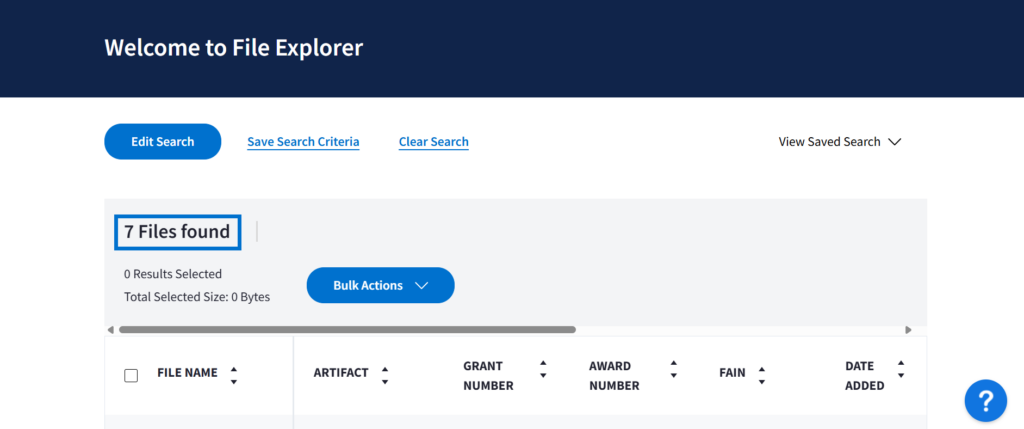
Task: Click the horizontal scrollbar right arrow
Action: pyautogui.click(x=908, y=329)
